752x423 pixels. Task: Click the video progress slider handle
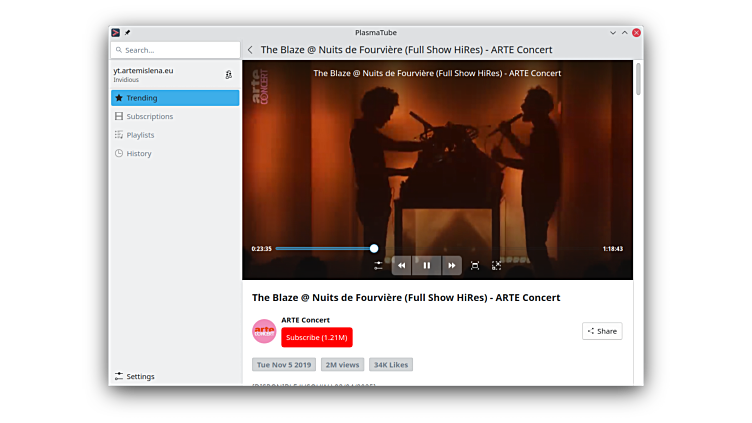(x=374, y=248)
